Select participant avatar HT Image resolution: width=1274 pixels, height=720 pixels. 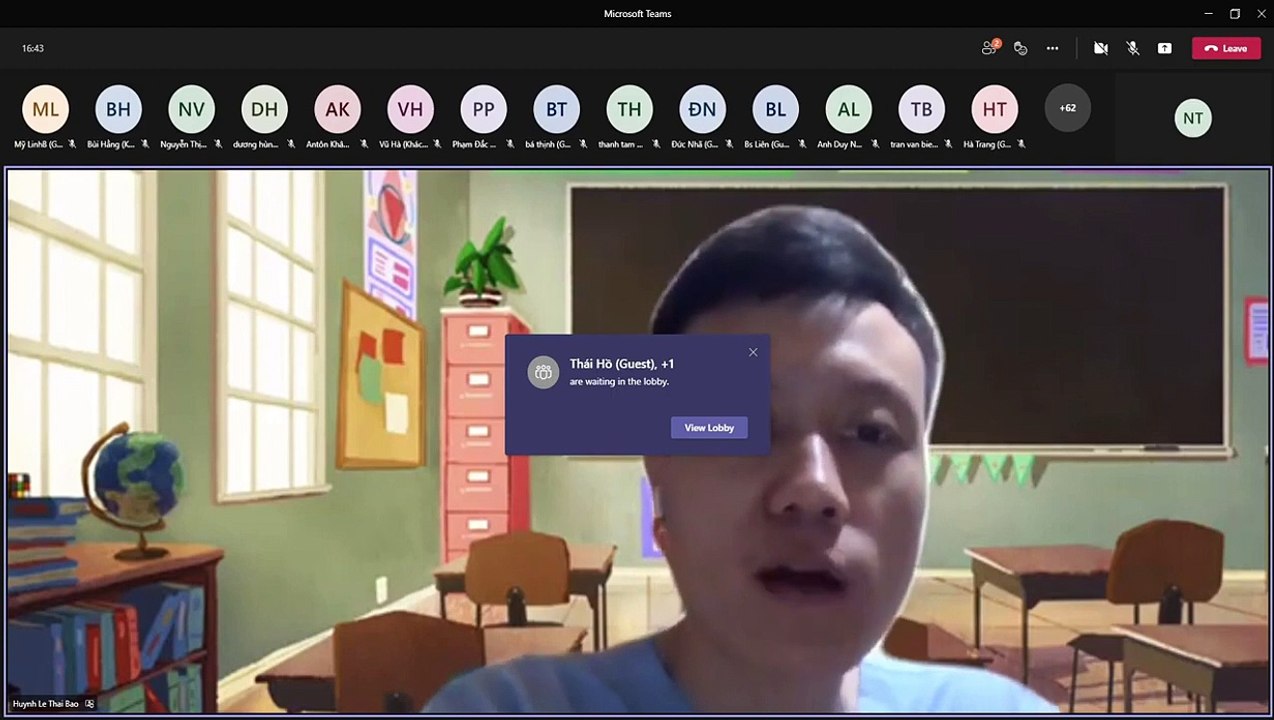994,110
